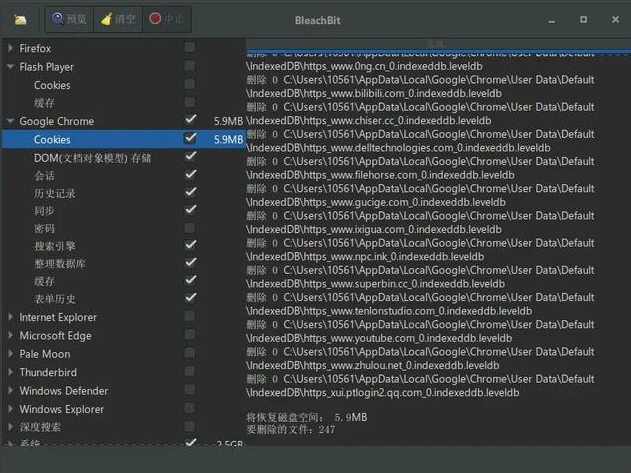Select DOM(文档对象模型) 存储 row
Screen dimensions: 631x473
93,158
